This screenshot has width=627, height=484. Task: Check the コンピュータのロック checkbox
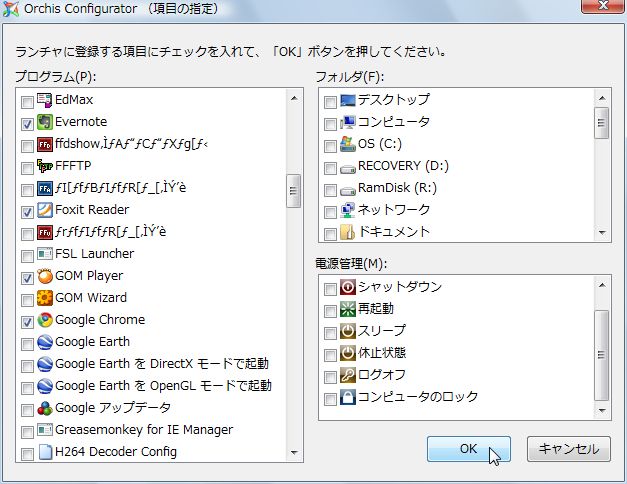[330, 399]
